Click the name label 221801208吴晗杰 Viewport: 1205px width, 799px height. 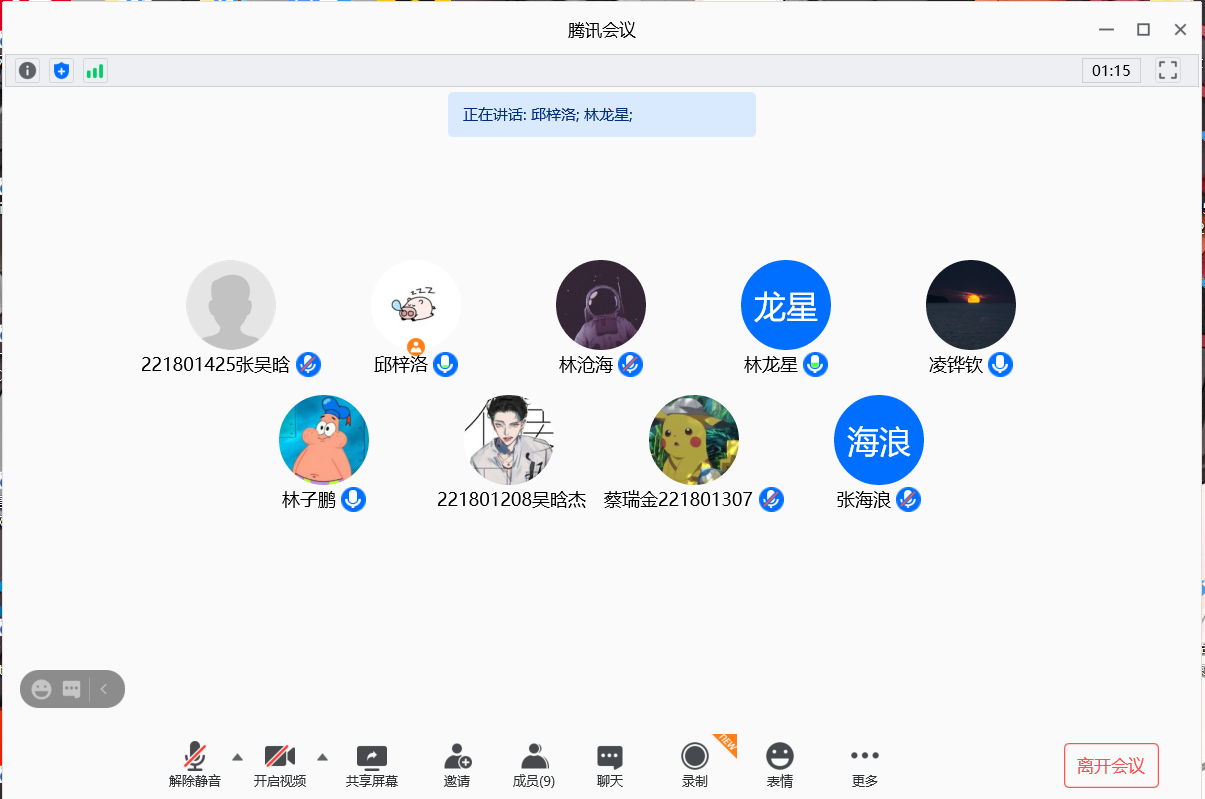click(512, 500)
